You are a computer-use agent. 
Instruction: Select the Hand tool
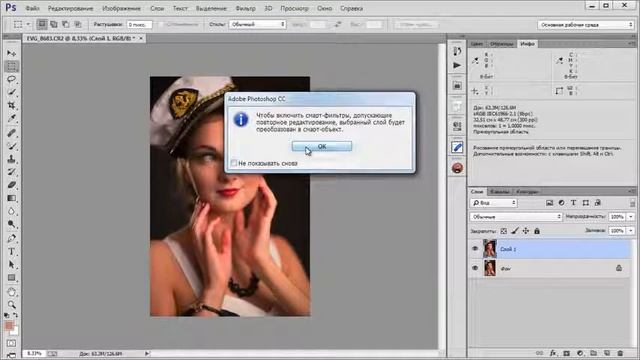point(11,292)
